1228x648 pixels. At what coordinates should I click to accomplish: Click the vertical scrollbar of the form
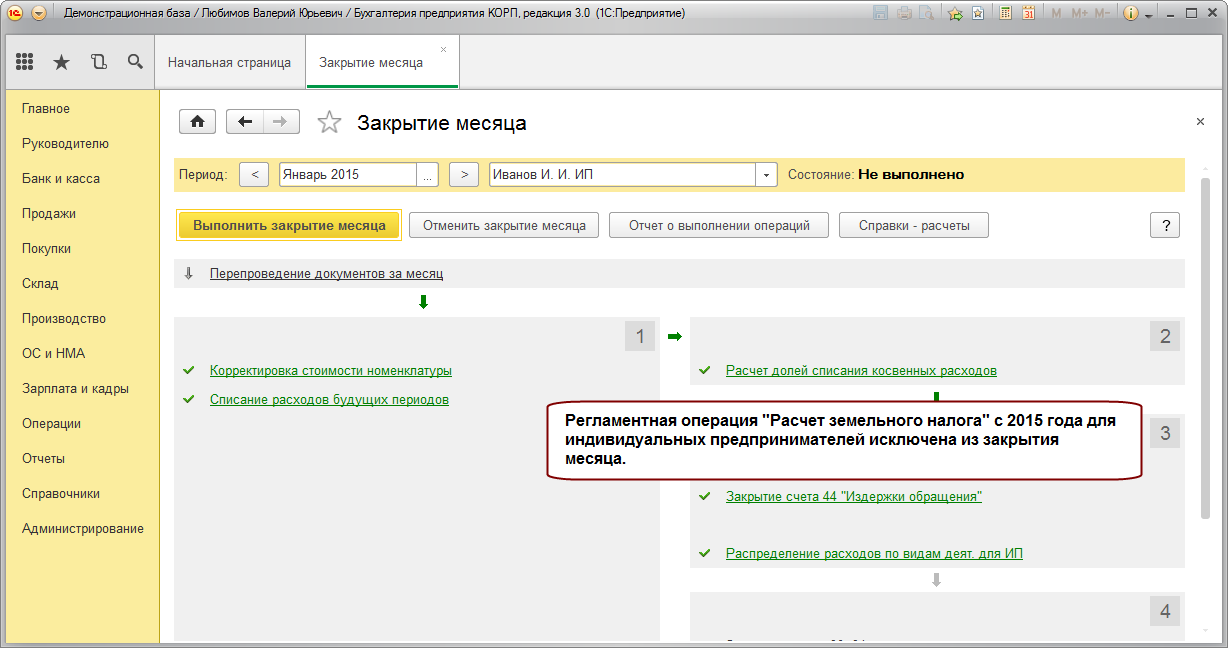[1206, 340]
